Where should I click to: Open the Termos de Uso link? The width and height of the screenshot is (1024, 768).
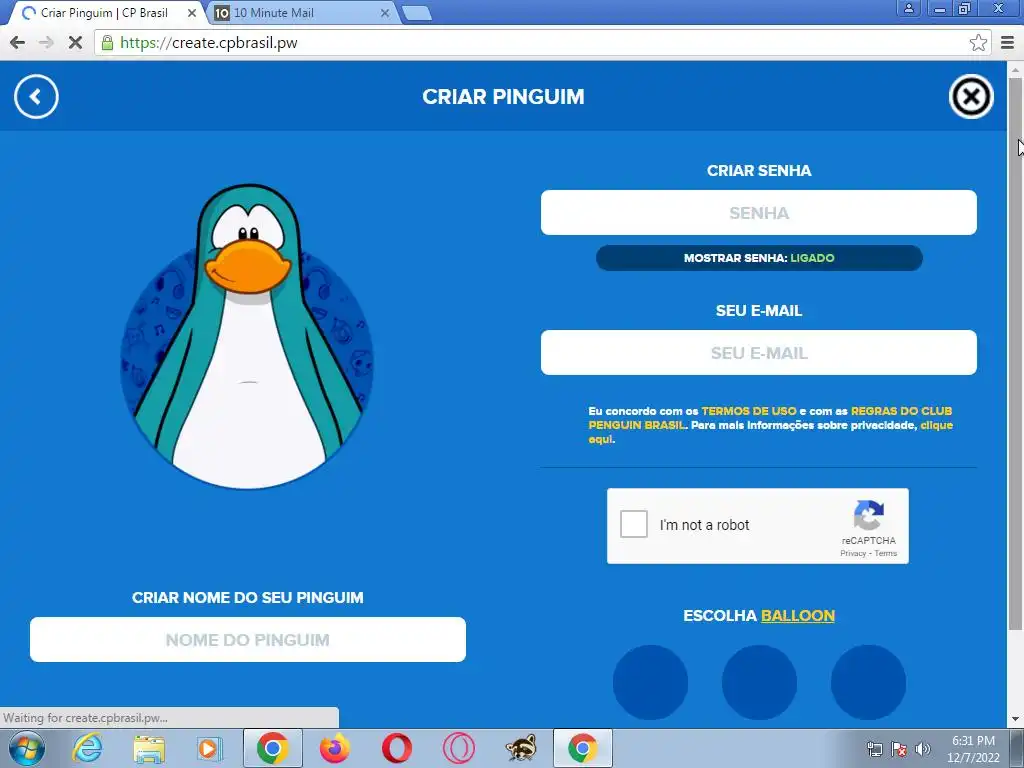(749, 411)
